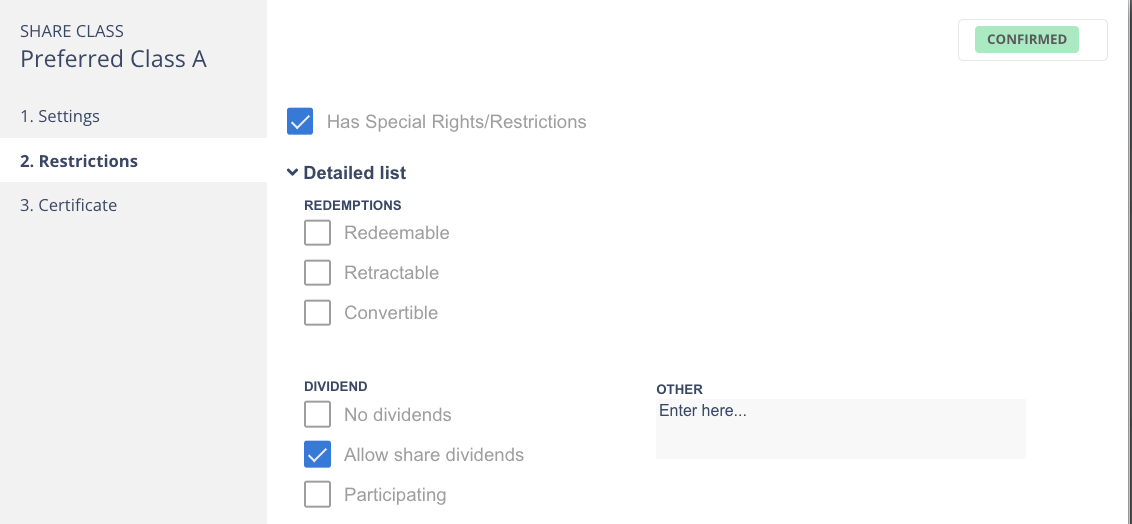Uncheck Has Special Rights/Restrictions checkbox

point(300,122)
